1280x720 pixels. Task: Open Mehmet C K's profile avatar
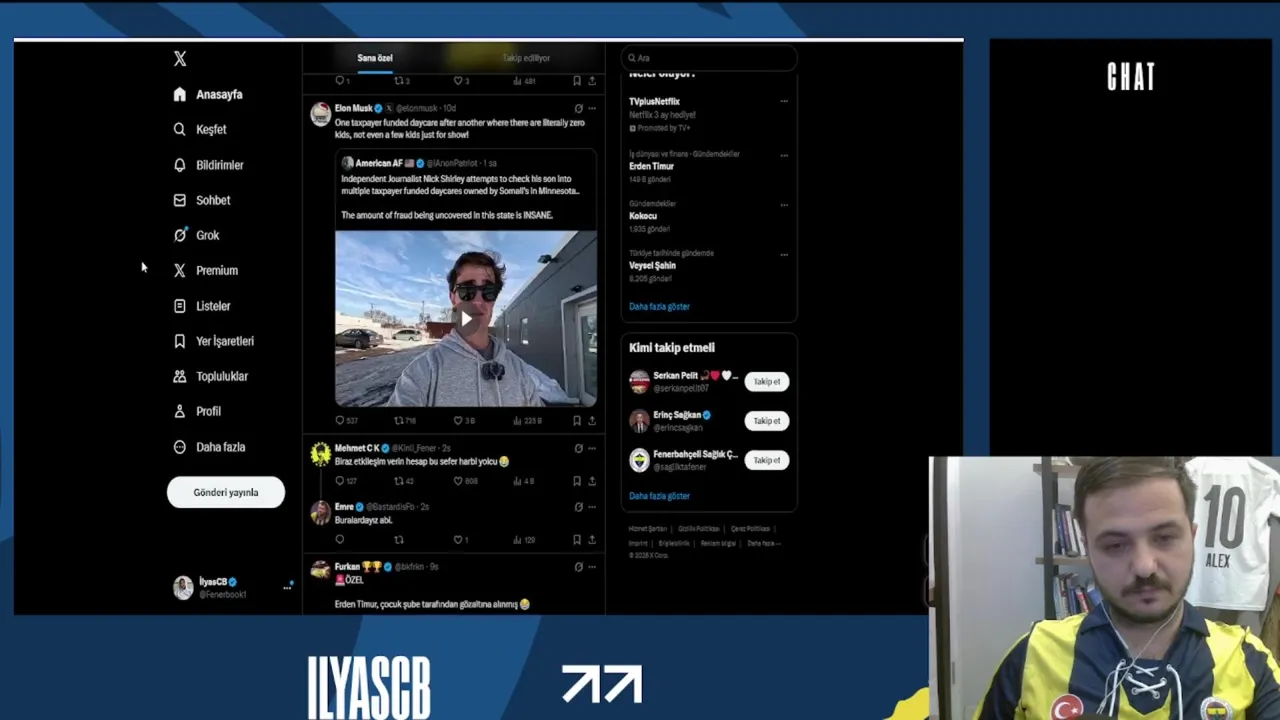coord(320,454)
